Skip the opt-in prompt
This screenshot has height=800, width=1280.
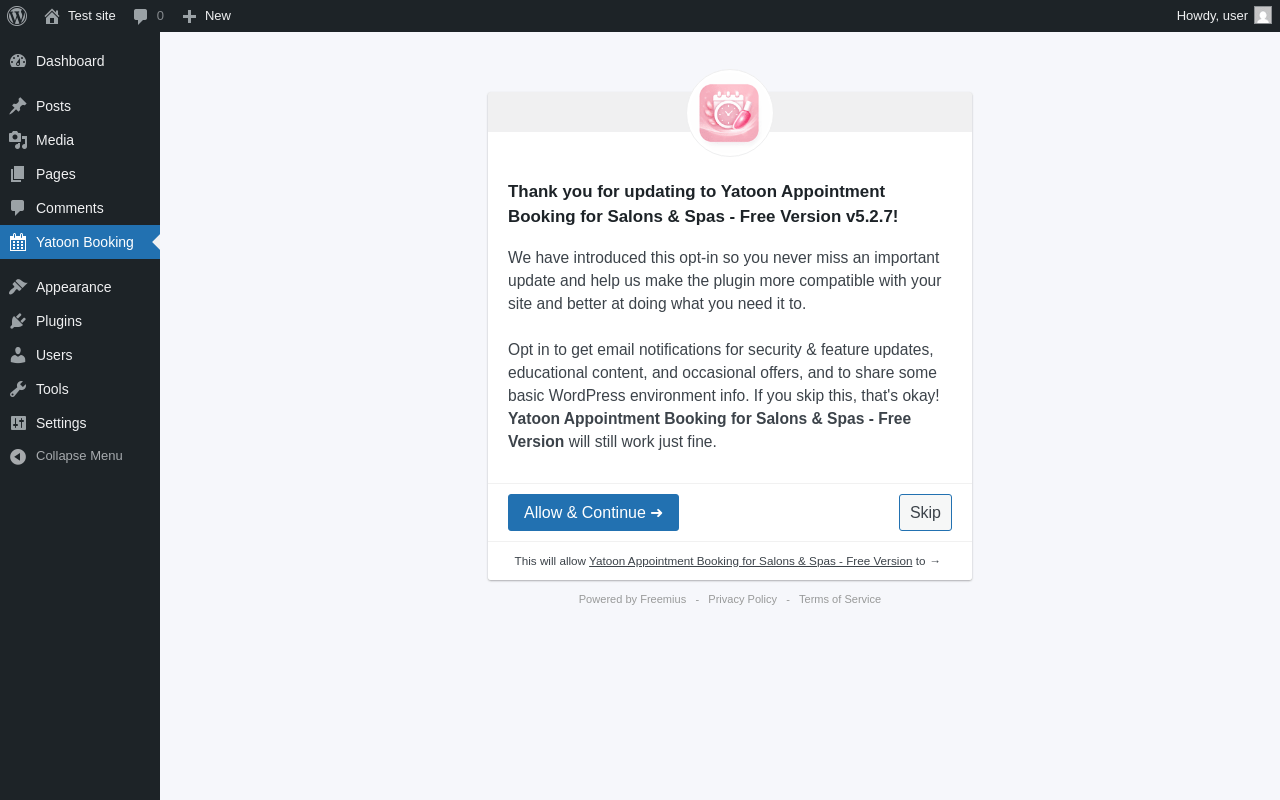tap(925, 513)
